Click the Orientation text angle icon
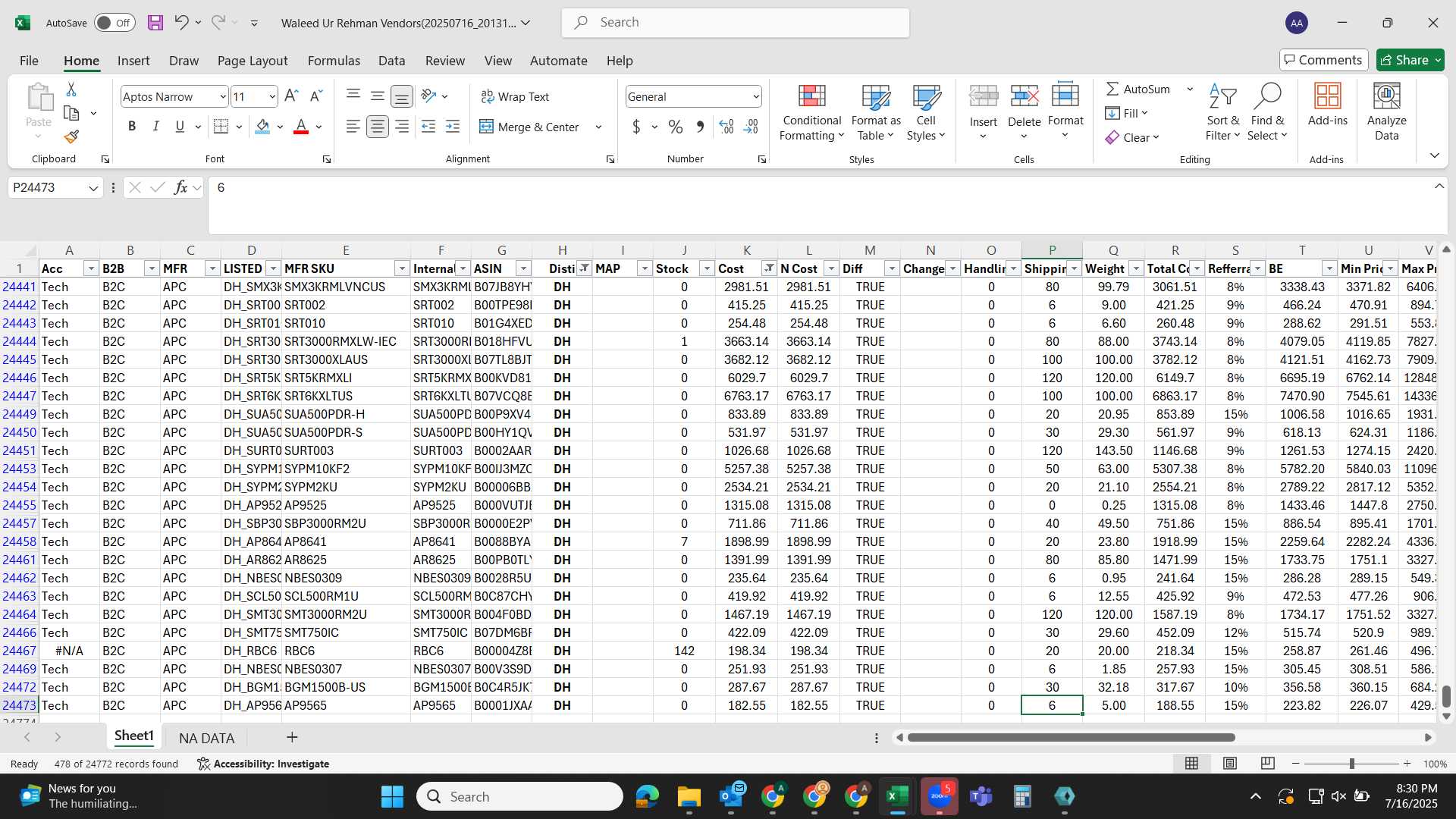 click(429, 96)
